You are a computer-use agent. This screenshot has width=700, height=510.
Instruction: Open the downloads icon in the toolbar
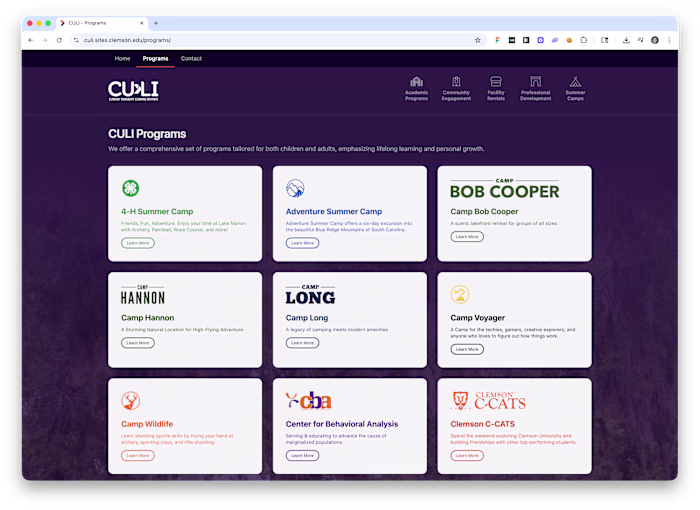(626, 40)
